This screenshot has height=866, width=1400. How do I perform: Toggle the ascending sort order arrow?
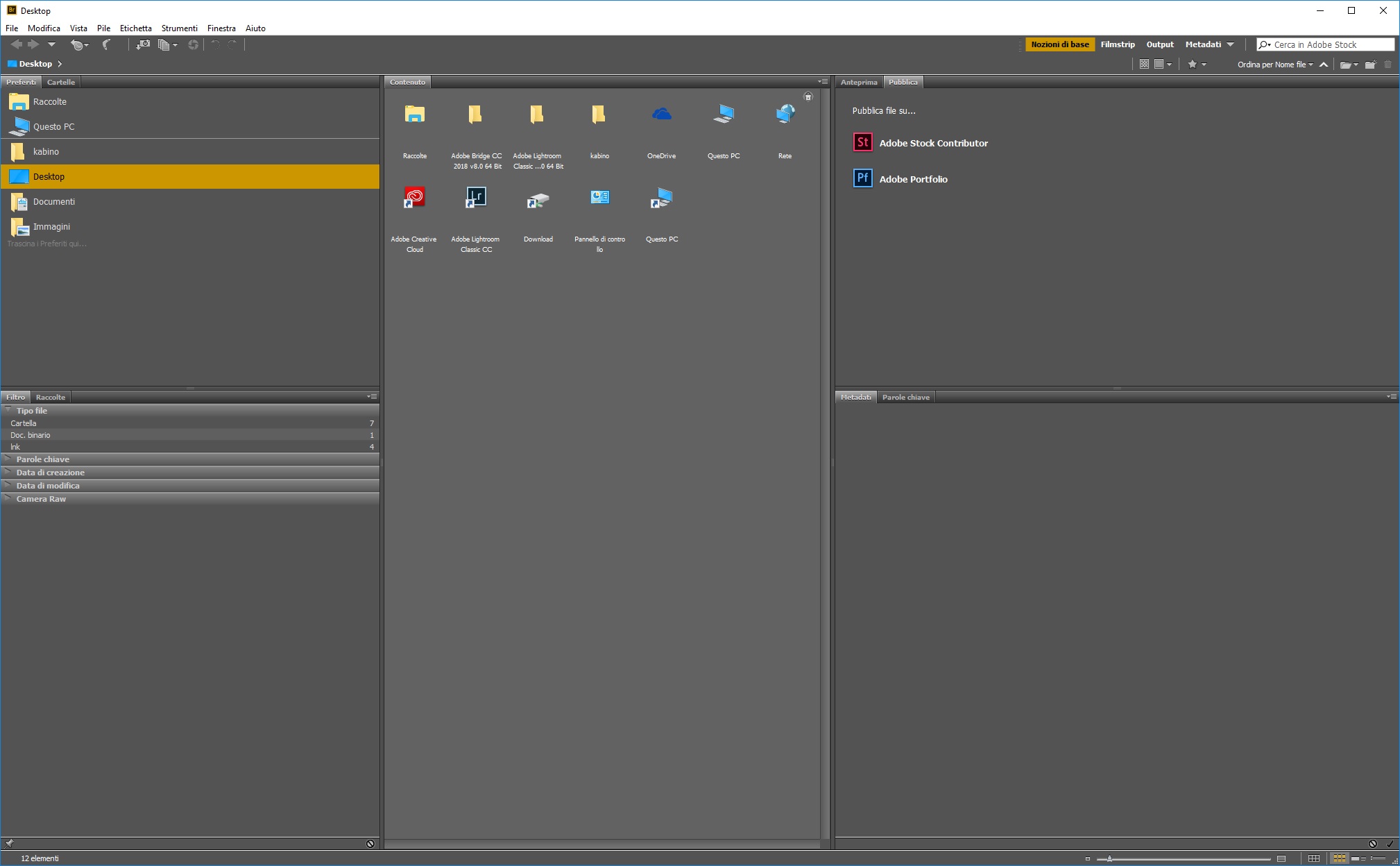1324,65
